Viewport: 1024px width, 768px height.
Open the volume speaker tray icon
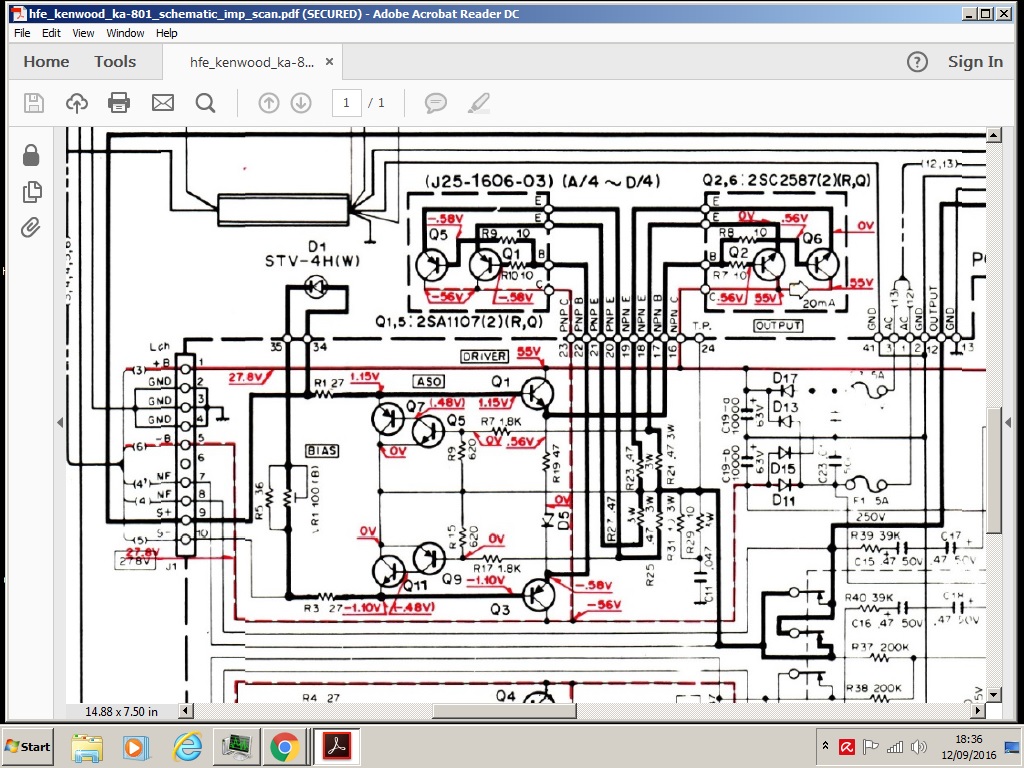918,746
